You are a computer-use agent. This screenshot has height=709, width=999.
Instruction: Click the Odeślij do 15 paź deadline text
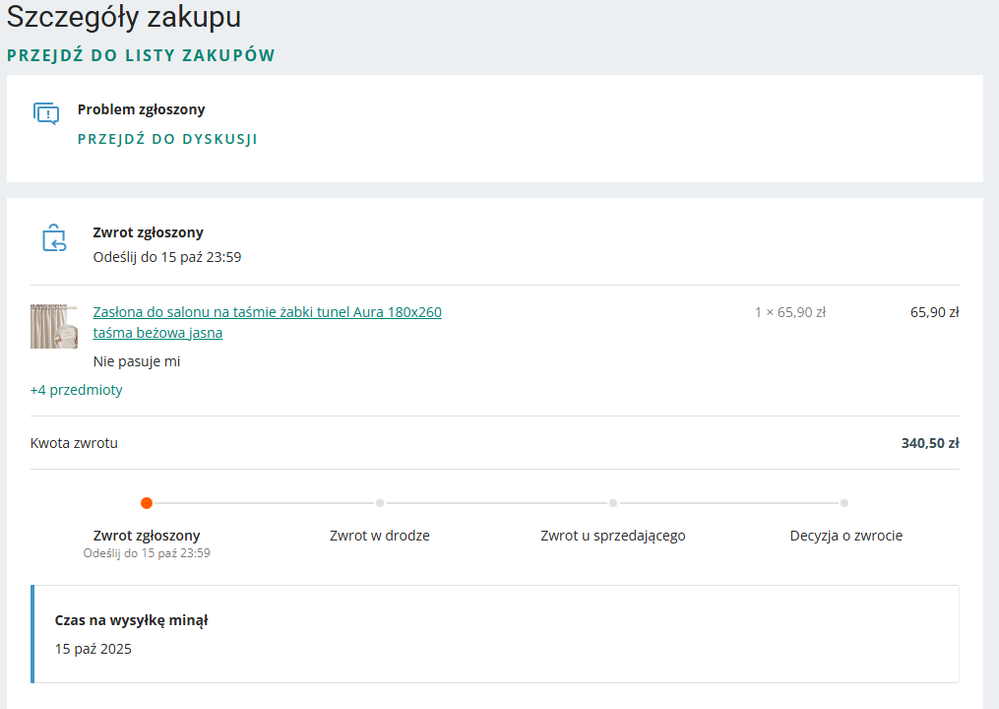tap(169, 257)
